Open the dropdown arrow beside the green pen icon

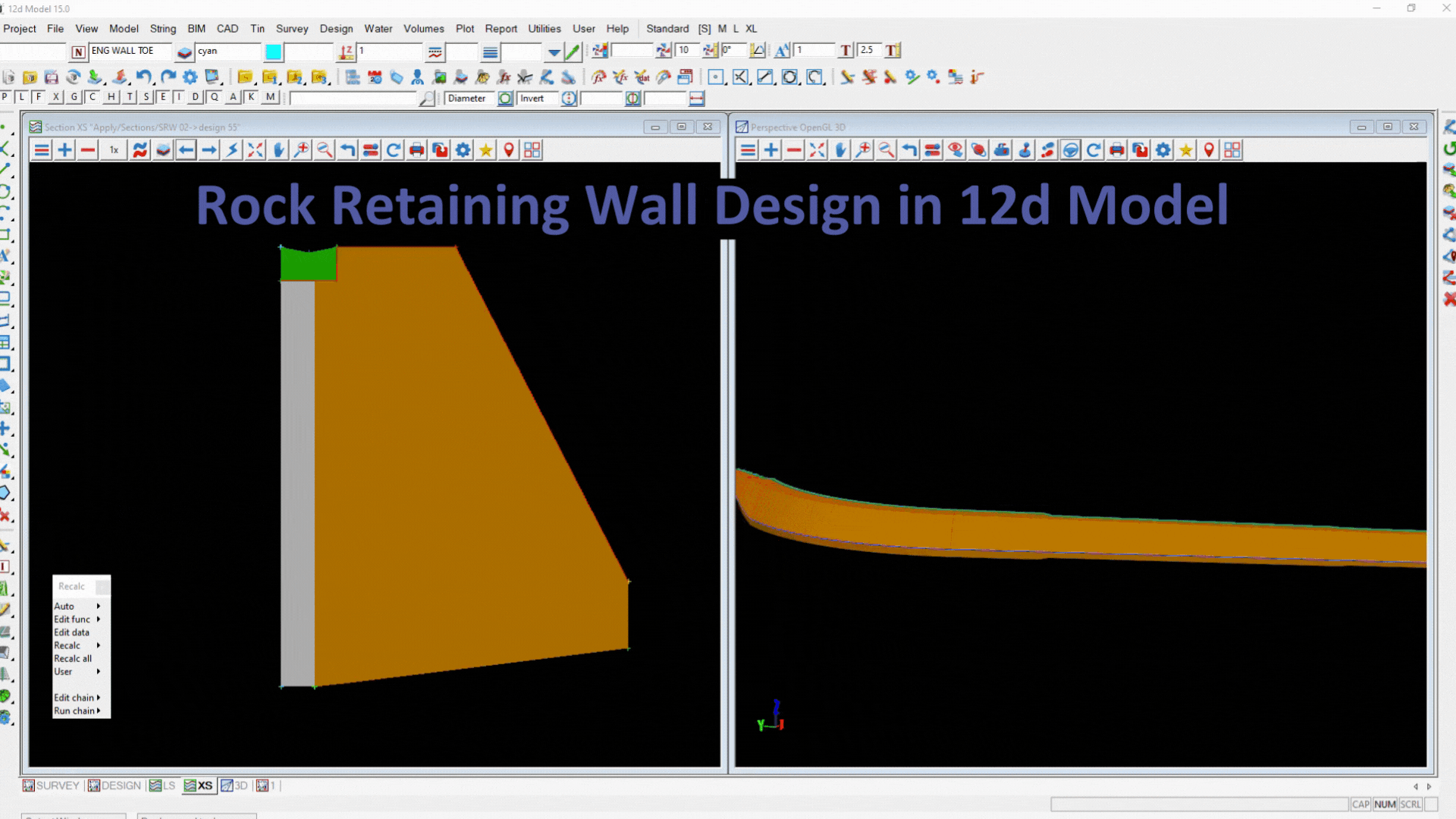pyautogui.click(x=554, y=51)
